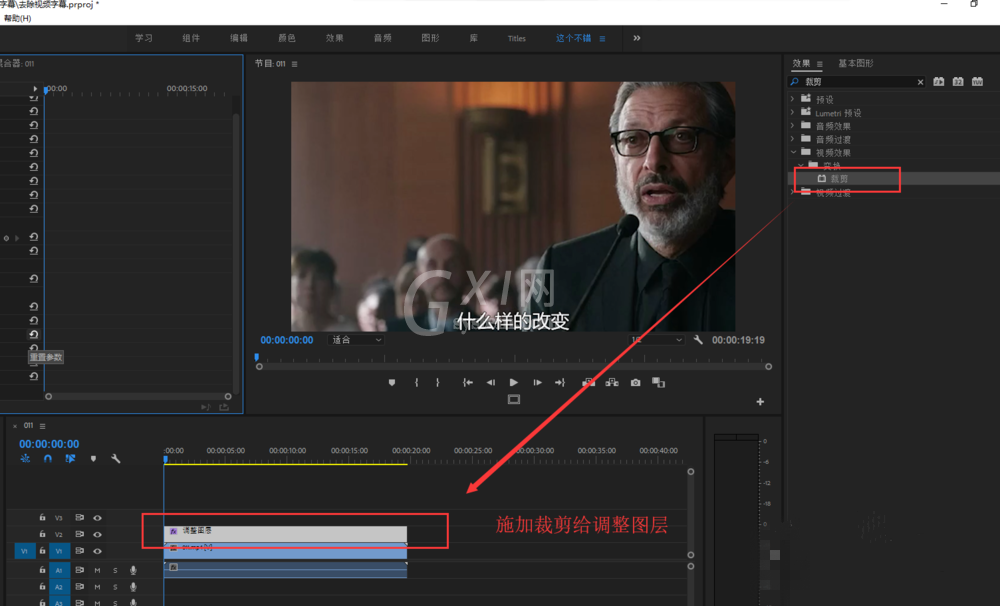
Task: Open Program monitor settings wrench
Action: pyautogui.click(x=698, y=340)
